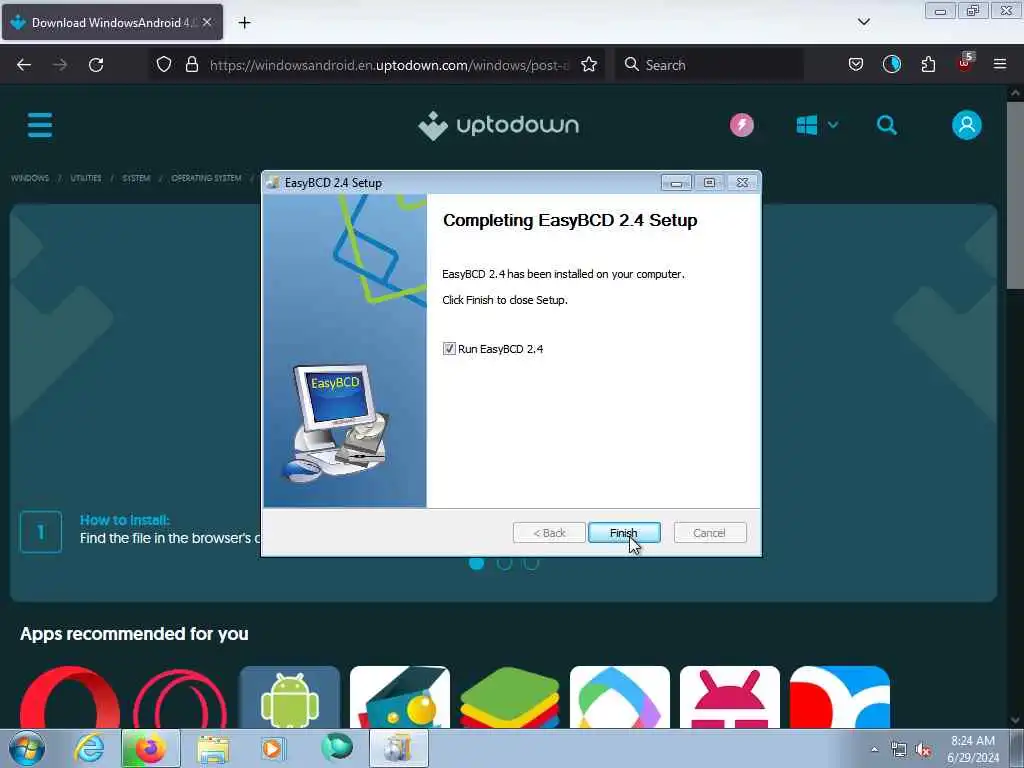Click the WINDOWS breadcrumb link
The image size is (1024, 768).
pyautogui.click(x=30, y=178)
